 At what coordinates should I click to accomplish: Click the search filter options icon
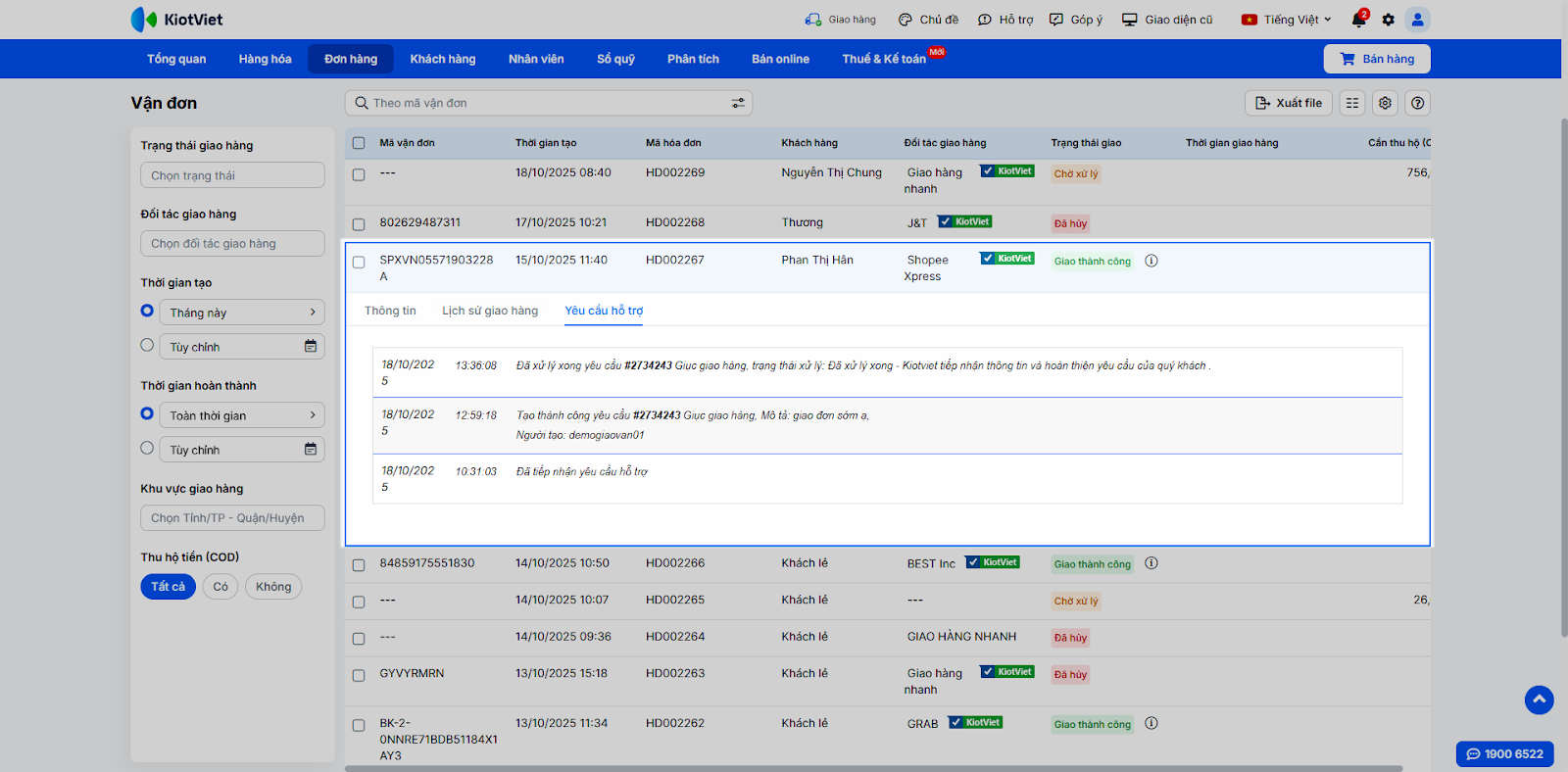point(738,103)
